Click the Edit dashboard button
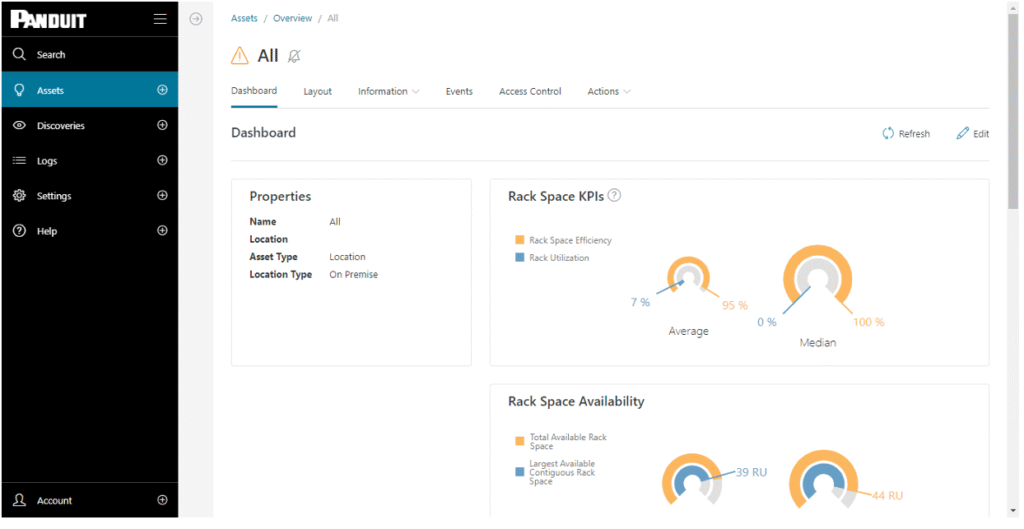The height and width of the screenshot is (529, 1024). coord(972,134)
